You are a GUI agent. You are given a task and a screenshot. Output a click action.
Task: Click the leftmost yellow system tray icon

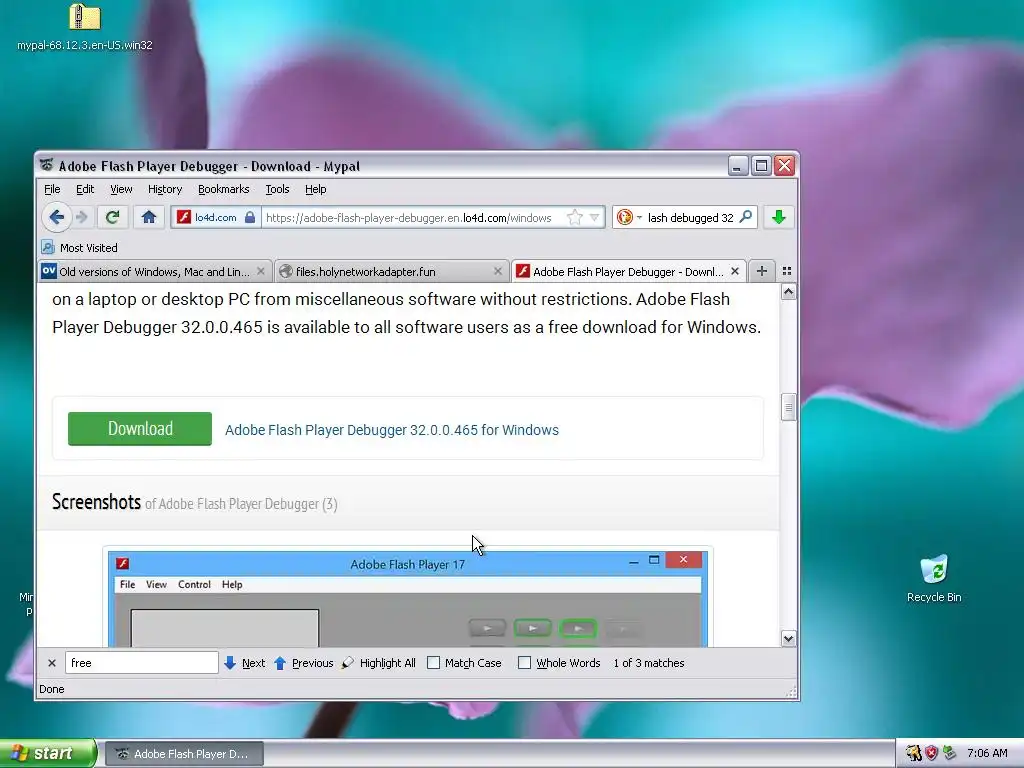click(913, 753)
